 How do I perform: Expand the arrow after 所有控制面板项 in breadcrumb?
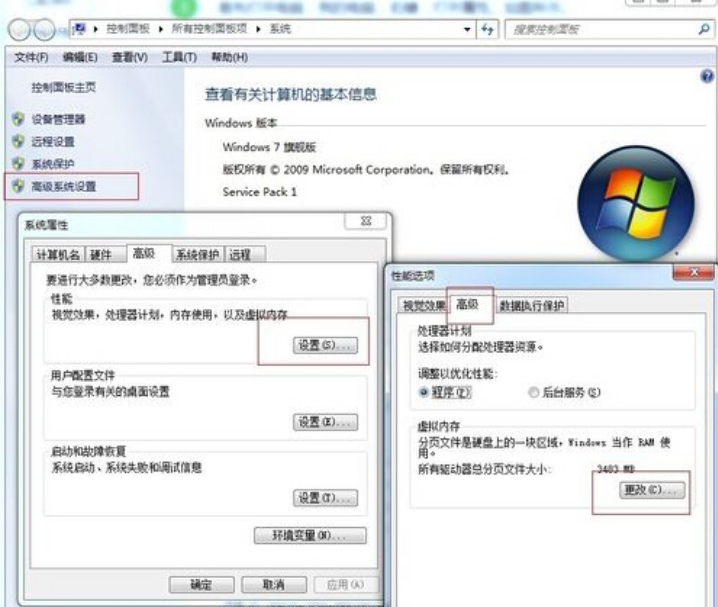[258, 29]
